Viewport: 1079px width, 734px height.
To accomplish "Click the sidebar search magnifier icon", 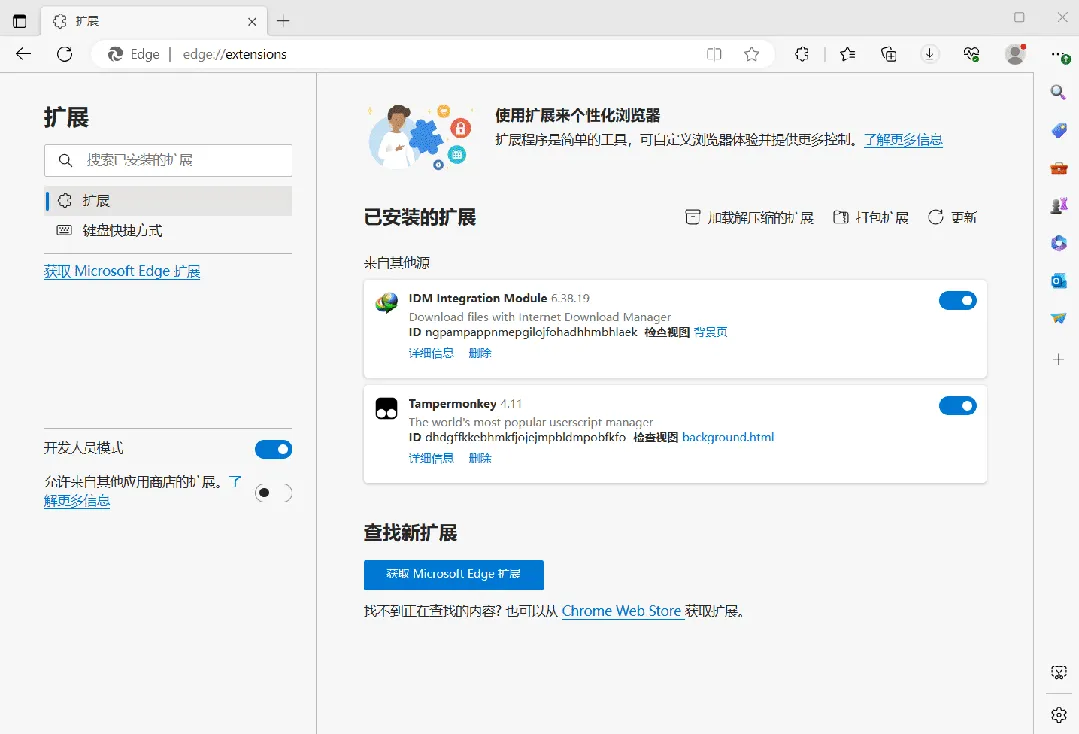I will pyautogui.click(x=1058, y=92).
